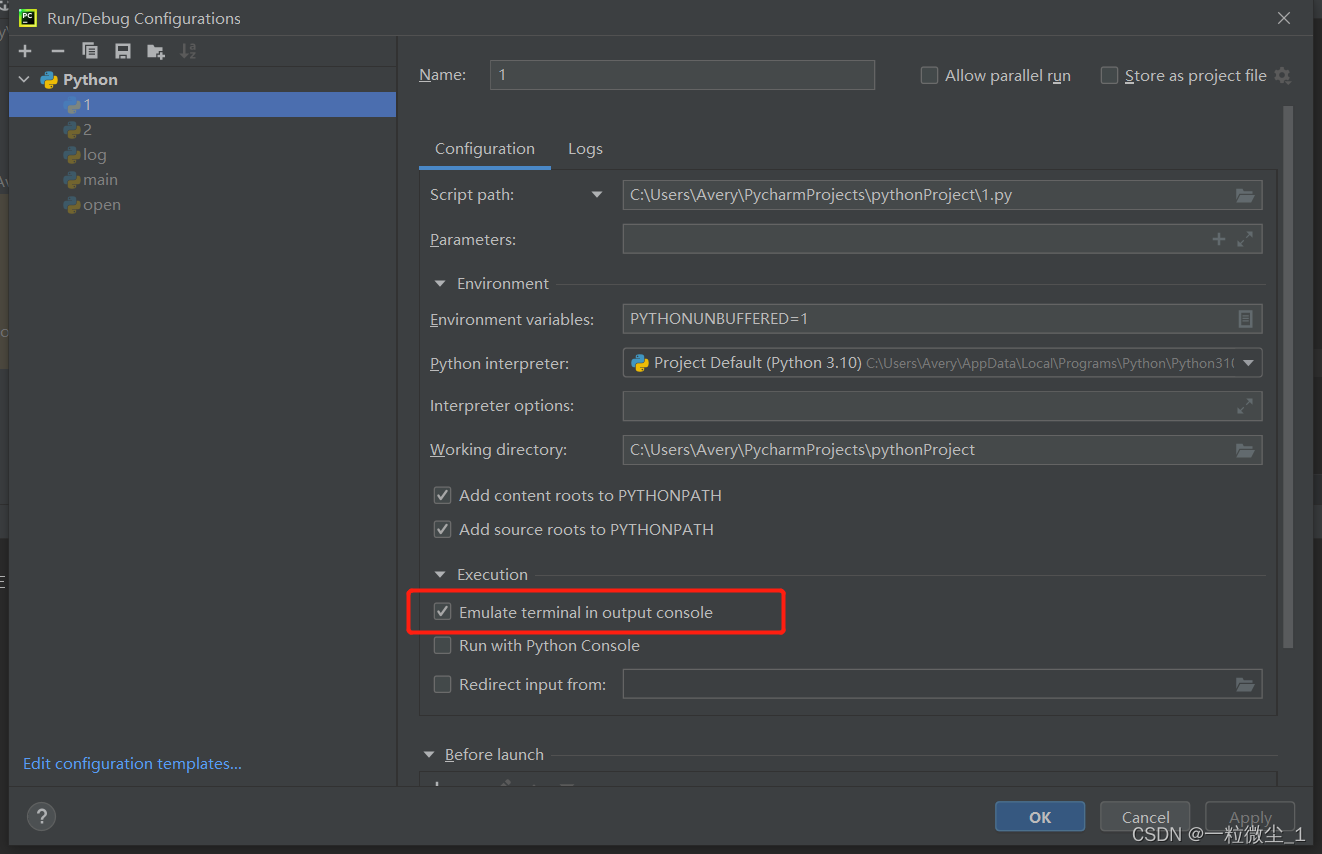Save configuration with the disk icon
1322x854 pixels.
click(x=123, y=51)
